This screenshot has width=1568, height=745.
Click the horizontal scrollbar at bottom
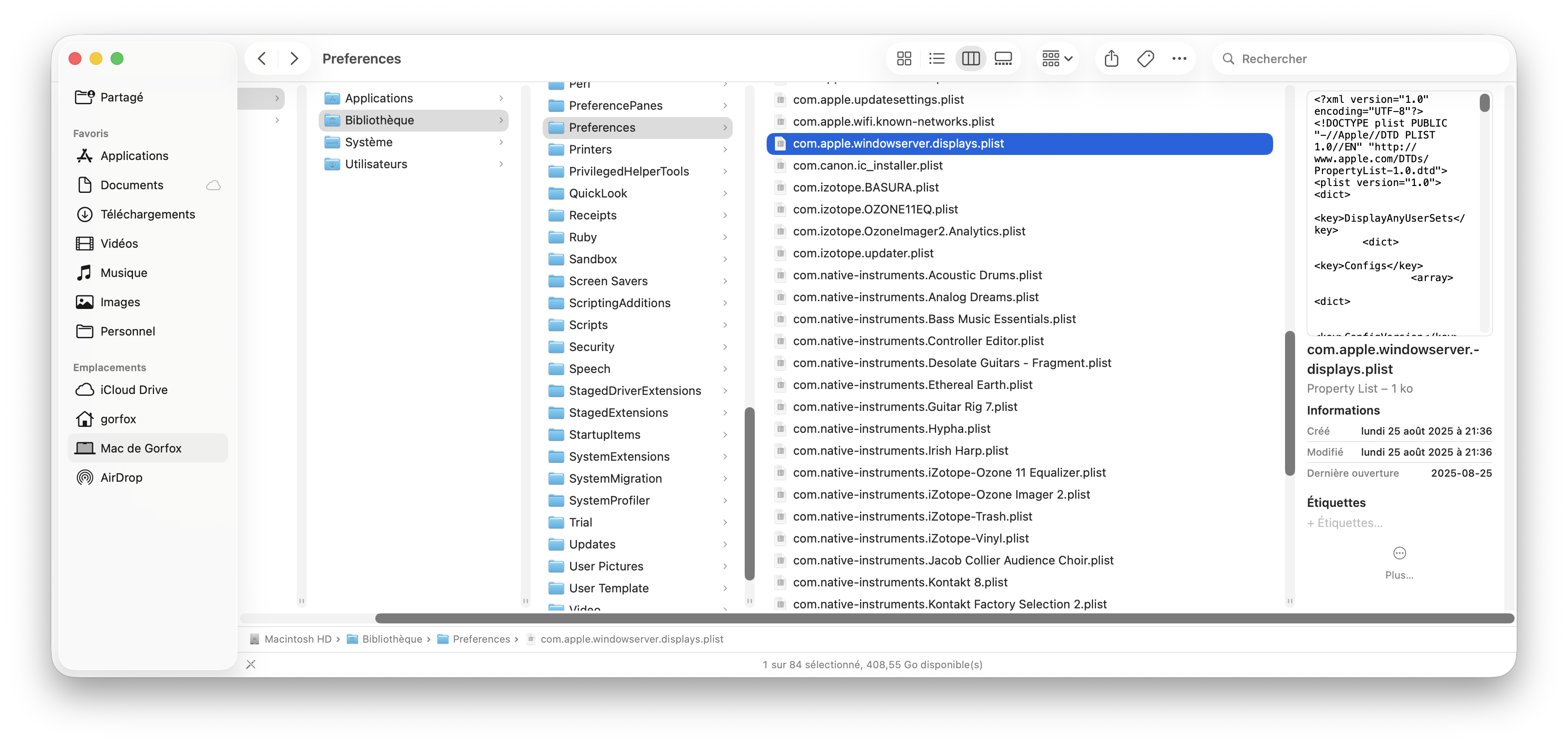pyautogui.click(x=944, y=618)
